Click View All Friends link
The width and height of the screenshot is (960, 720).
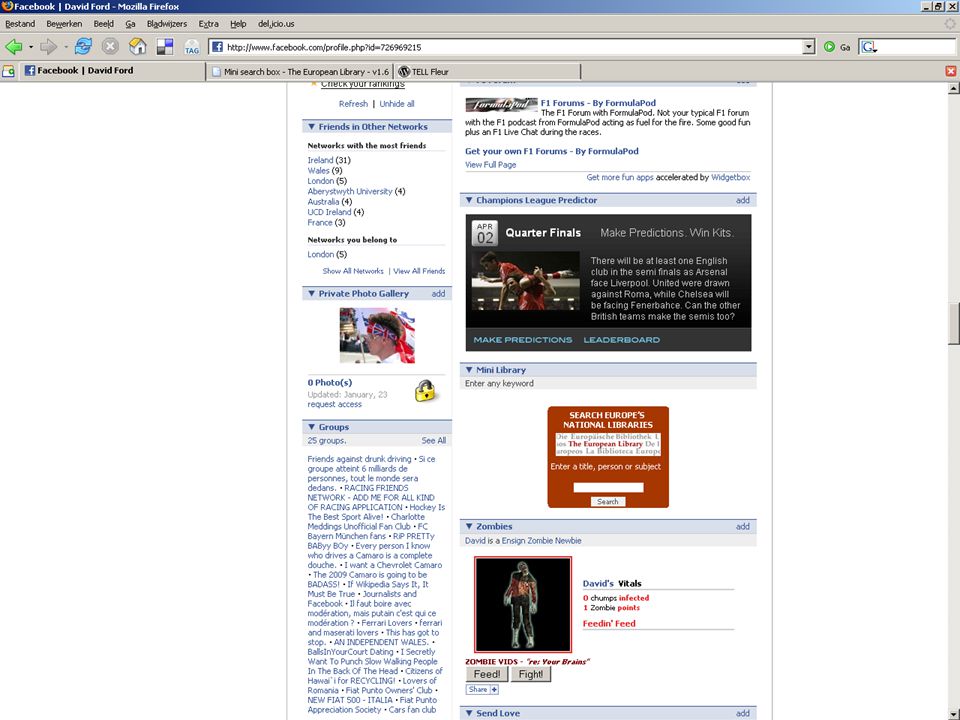click(x=419, y=271)
